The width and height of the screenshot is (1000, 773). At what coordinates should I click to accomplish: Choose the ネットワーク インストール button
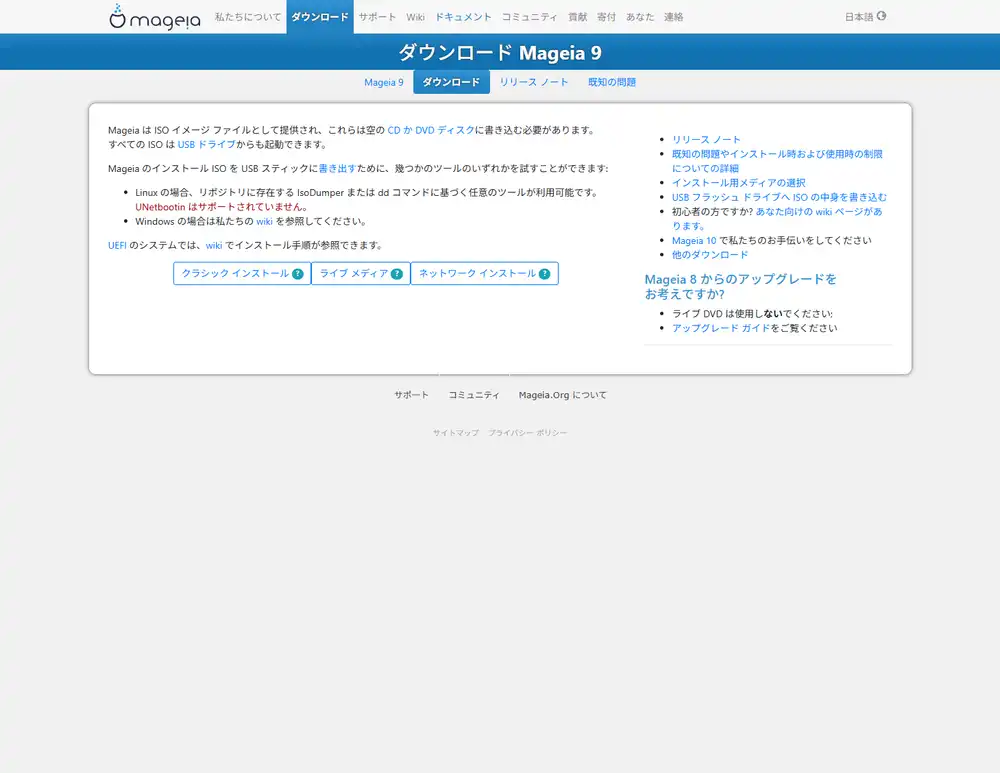[x=485, y=274]
